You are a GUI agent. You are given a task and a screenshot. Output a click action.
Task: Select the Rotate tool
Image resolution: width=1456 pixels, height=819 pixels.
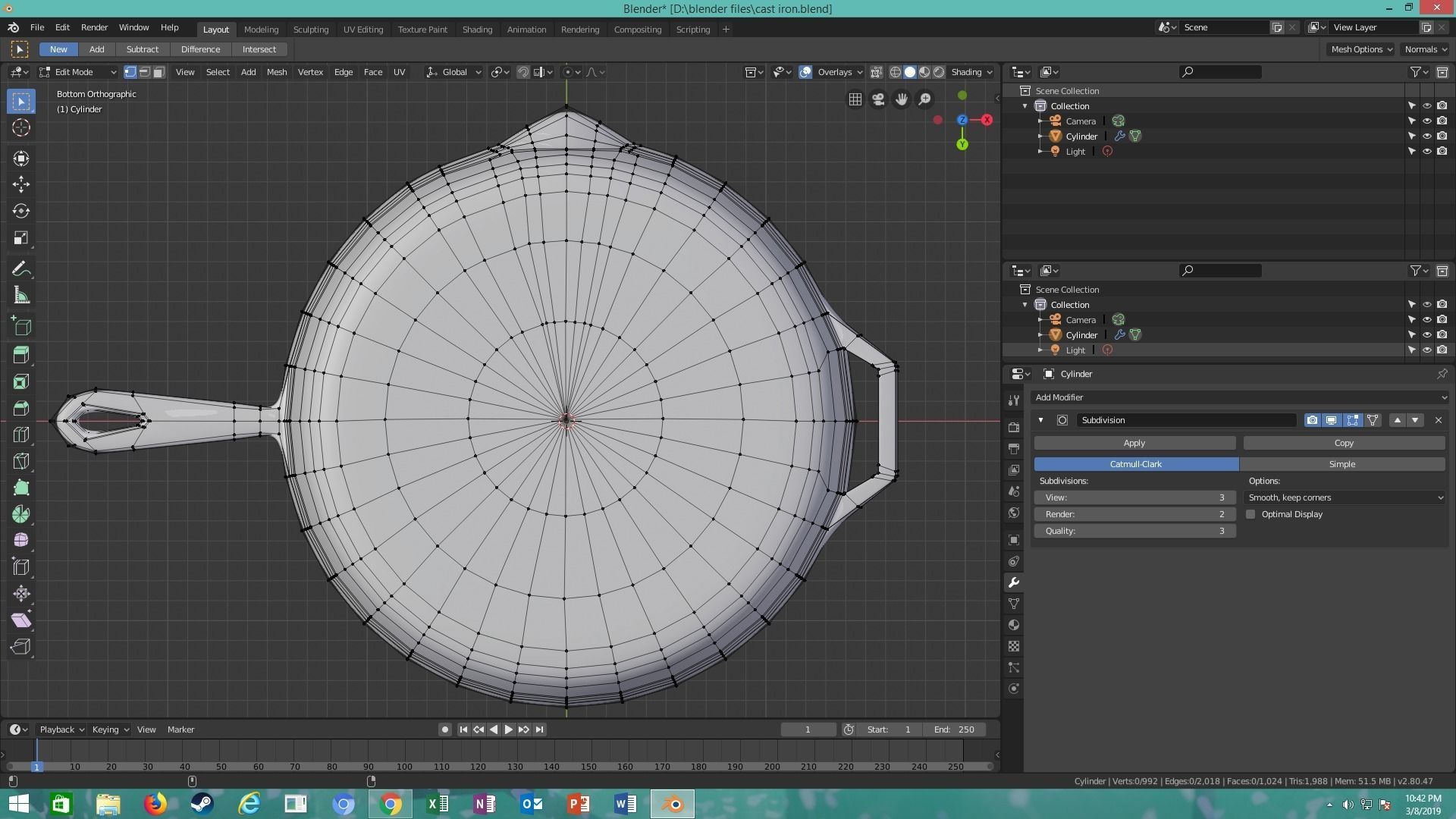click(x=21, y=211)
